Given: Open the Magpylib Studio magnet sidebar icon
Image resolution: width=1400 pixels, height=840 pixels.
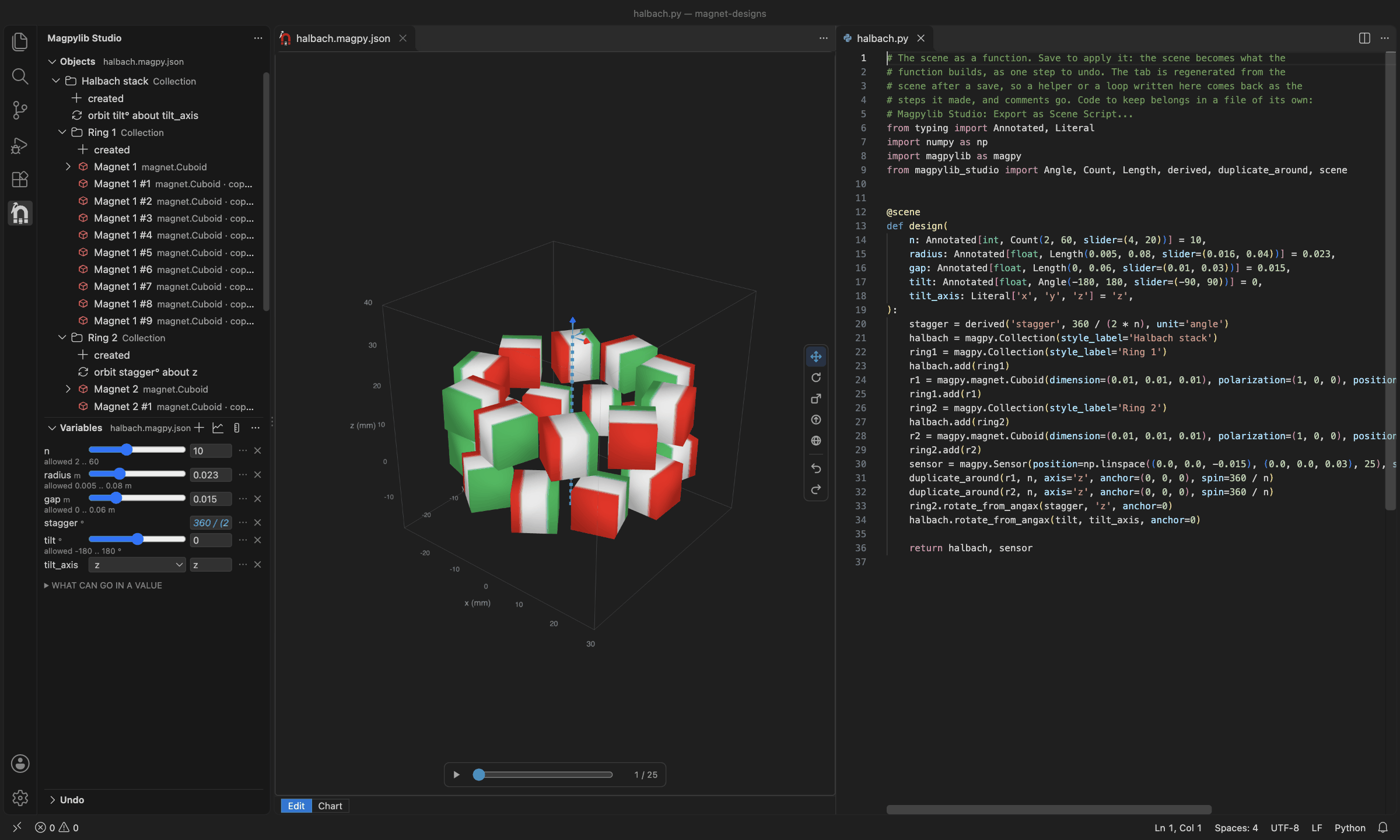Looking at the screenshot, I should (x=20, y=213).
